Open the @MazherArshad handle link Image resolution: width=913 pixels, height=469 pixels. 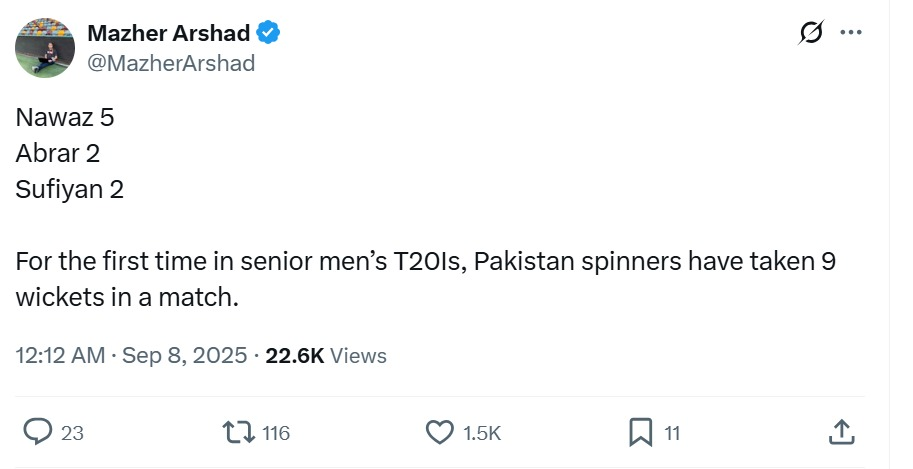(x=171, y=63)
